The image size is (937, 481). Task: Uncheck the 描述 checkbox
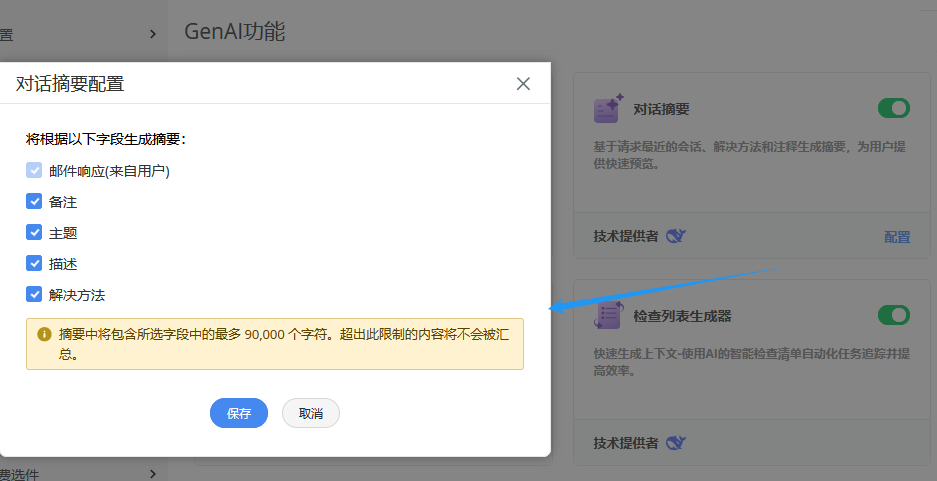(x=34, y=264)
